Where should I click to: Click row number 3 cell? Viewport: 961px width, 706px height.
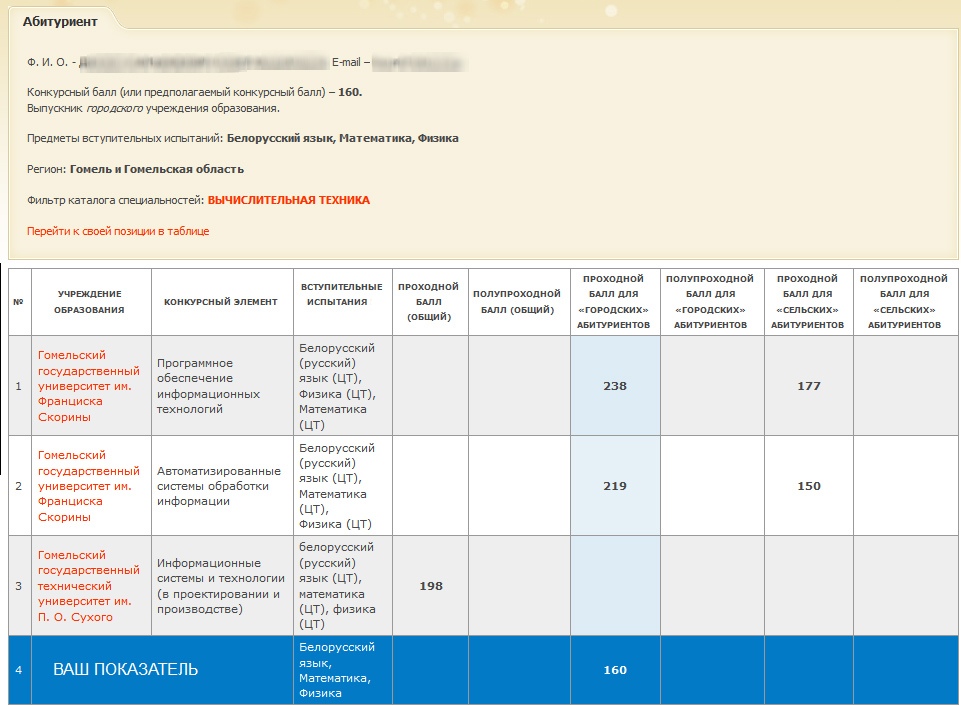point(18,585)
